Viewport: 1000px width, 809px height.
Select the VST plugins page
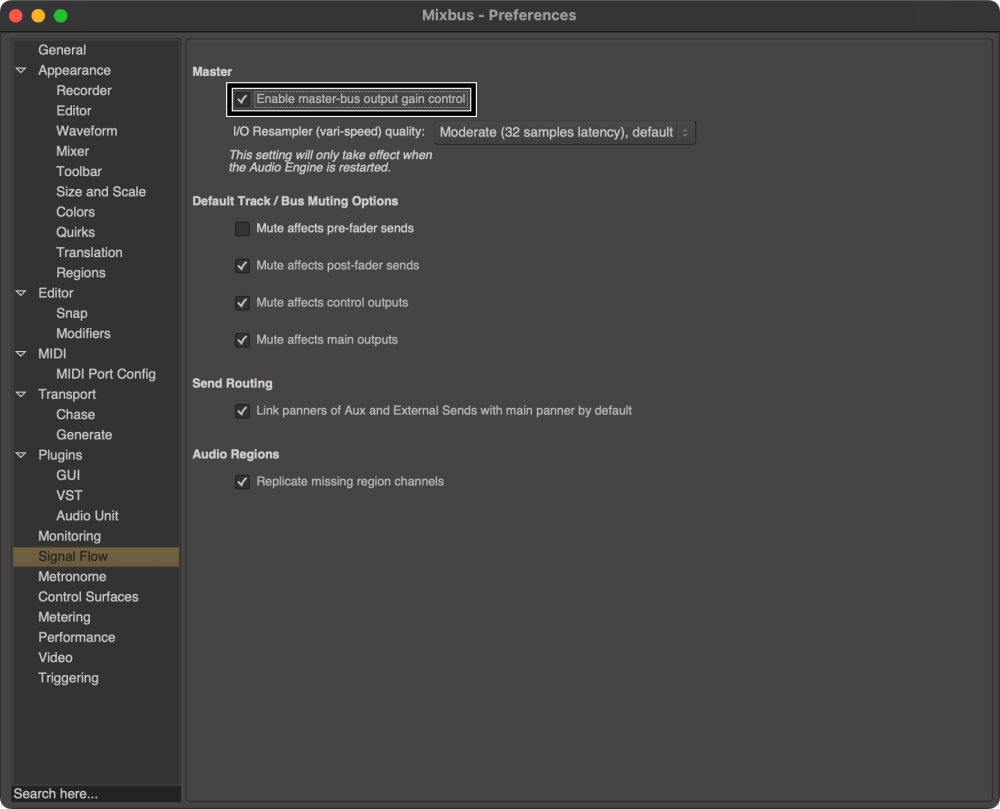click(x=67, y=495)
